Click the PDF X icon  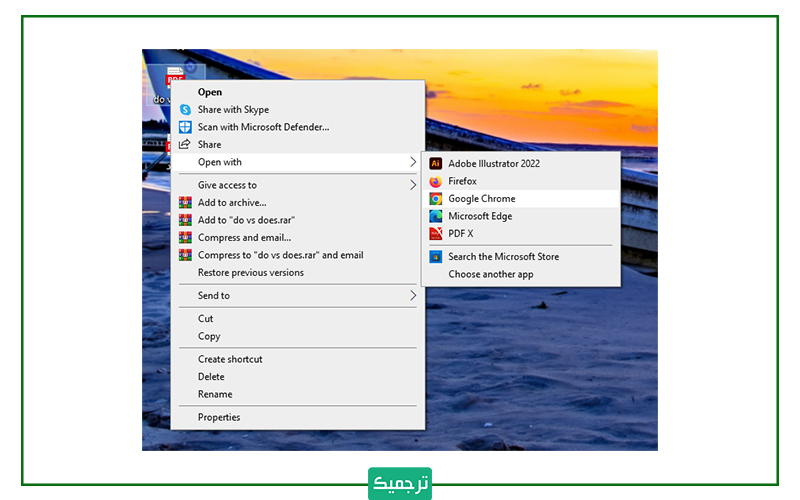tap(435, 234)
